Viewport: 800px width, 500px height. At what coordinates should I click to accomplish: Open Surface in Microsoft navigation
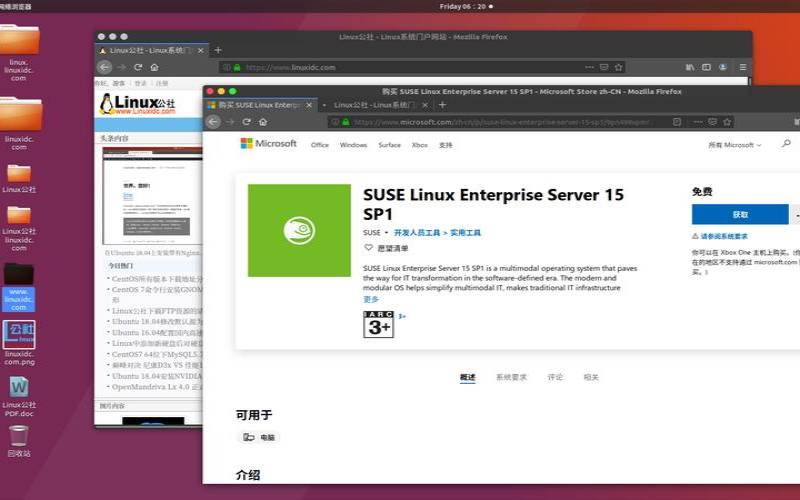pos(389,145)
